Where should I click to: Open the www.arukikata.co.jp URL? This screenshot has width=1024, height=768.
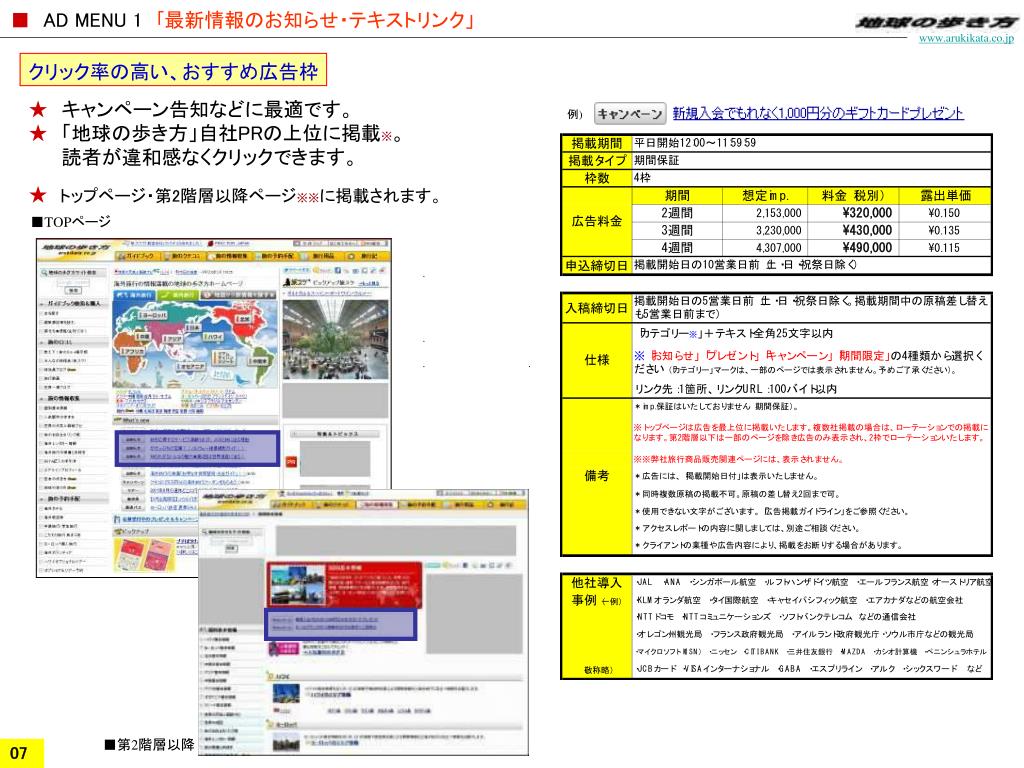pos(966,39)
